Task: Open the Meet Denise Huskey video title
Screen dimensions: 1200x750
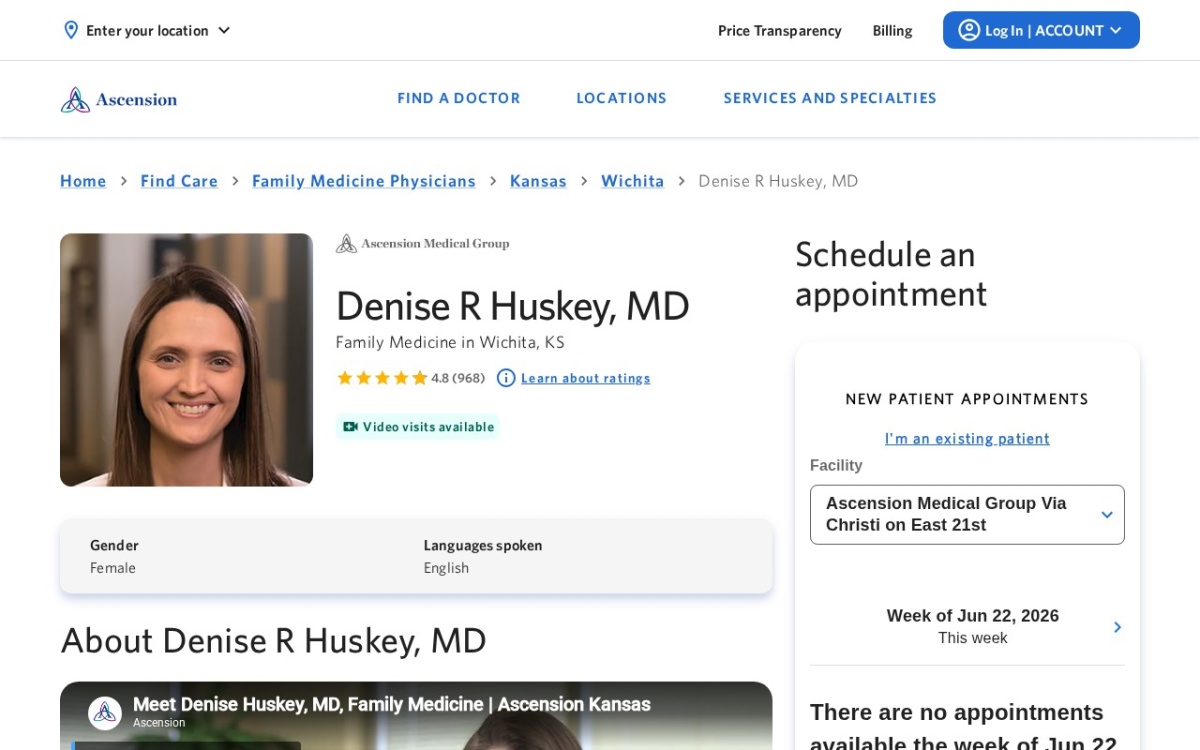Action: [391, 704]
